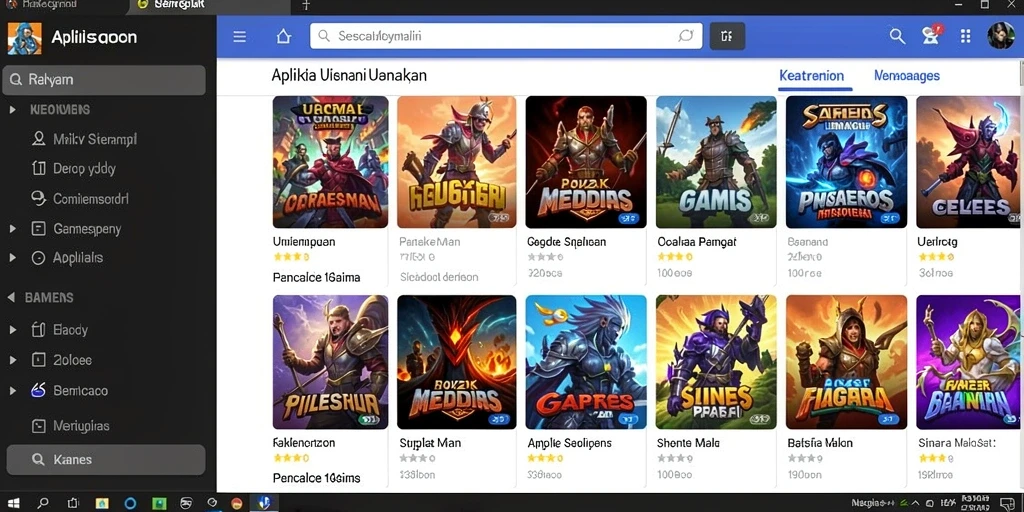Click the Kaanes search button

106,460
